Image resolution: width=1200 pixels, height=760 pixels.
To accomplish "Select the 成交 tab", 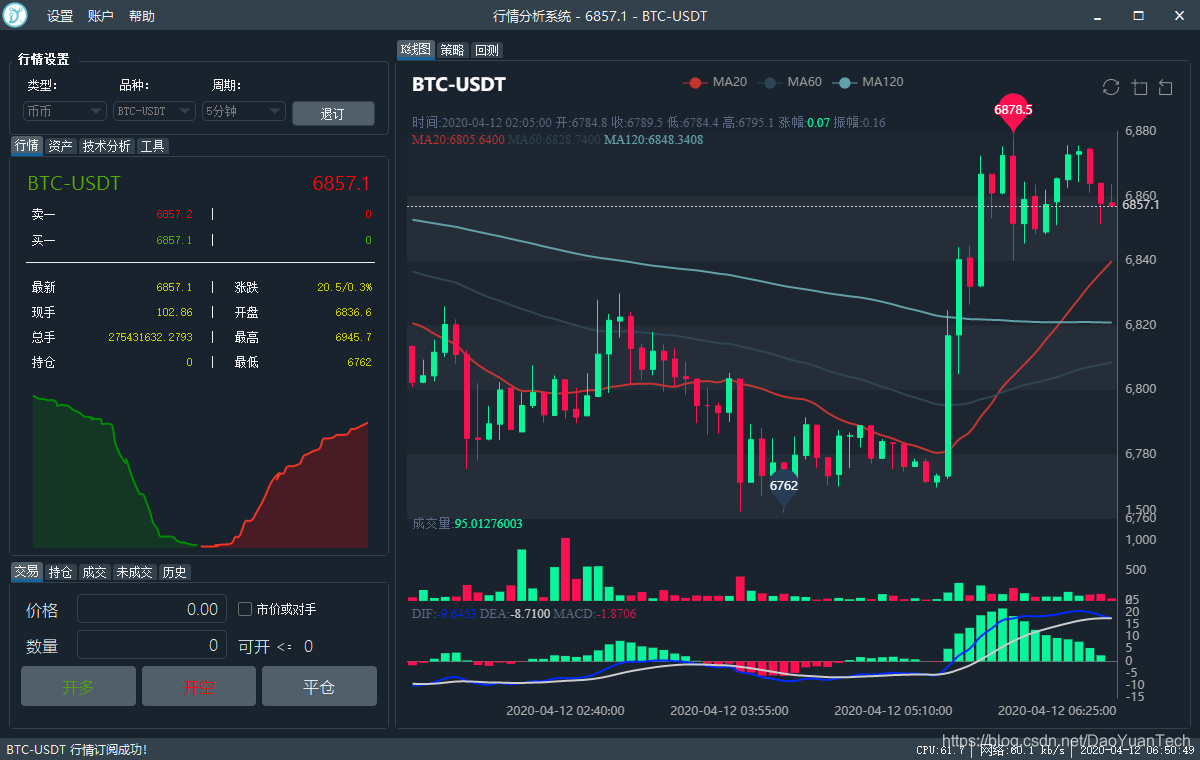I will tap(94, 572).
